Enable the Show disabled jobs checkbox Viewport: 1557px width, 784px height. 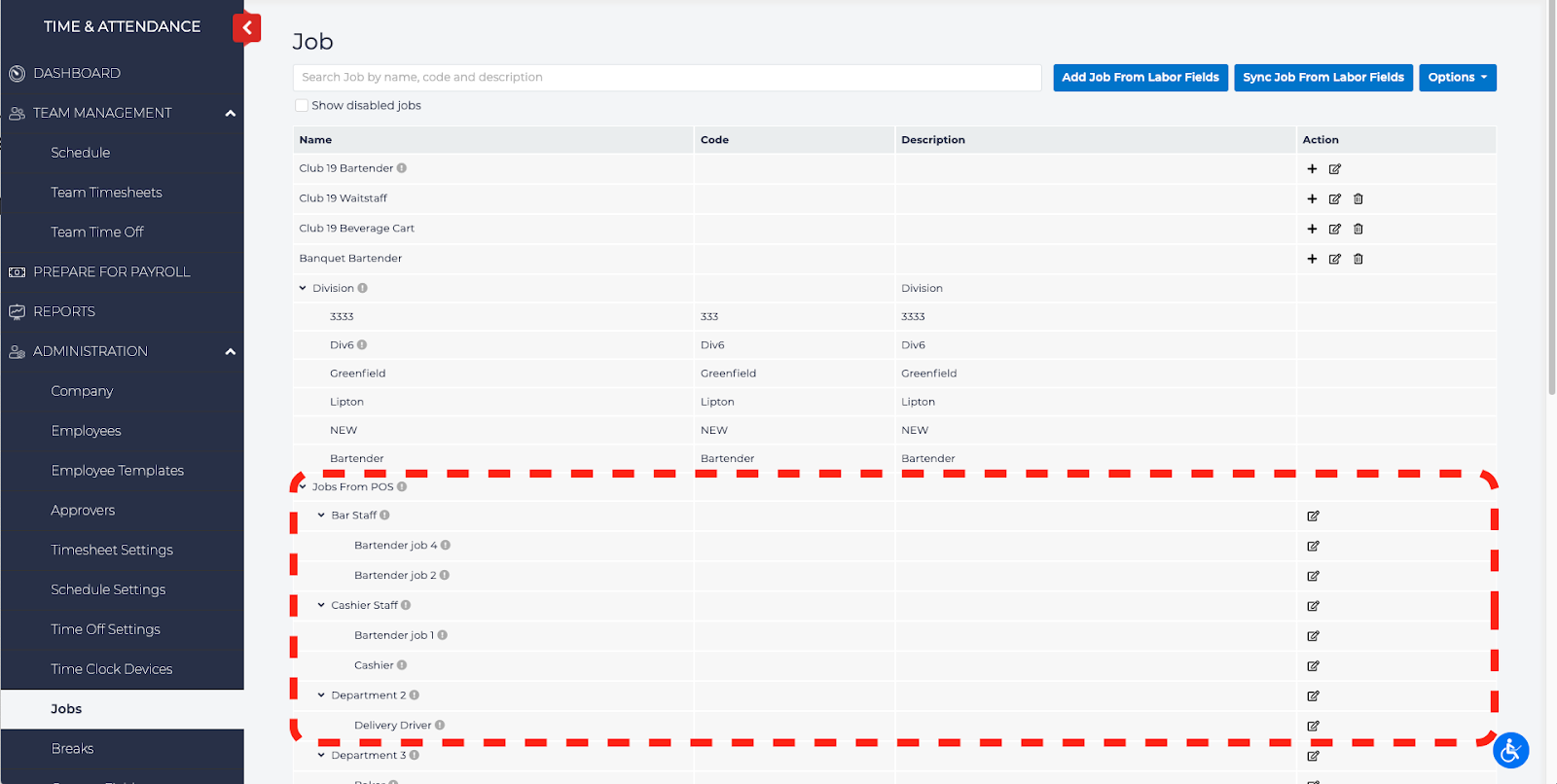pos(302,106)
